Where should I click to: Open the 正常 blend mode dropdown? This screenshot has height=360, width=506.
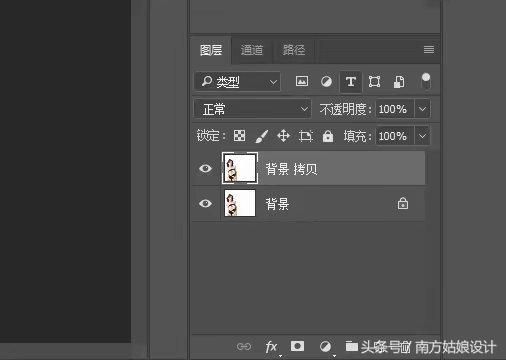[x=252, y=109]
